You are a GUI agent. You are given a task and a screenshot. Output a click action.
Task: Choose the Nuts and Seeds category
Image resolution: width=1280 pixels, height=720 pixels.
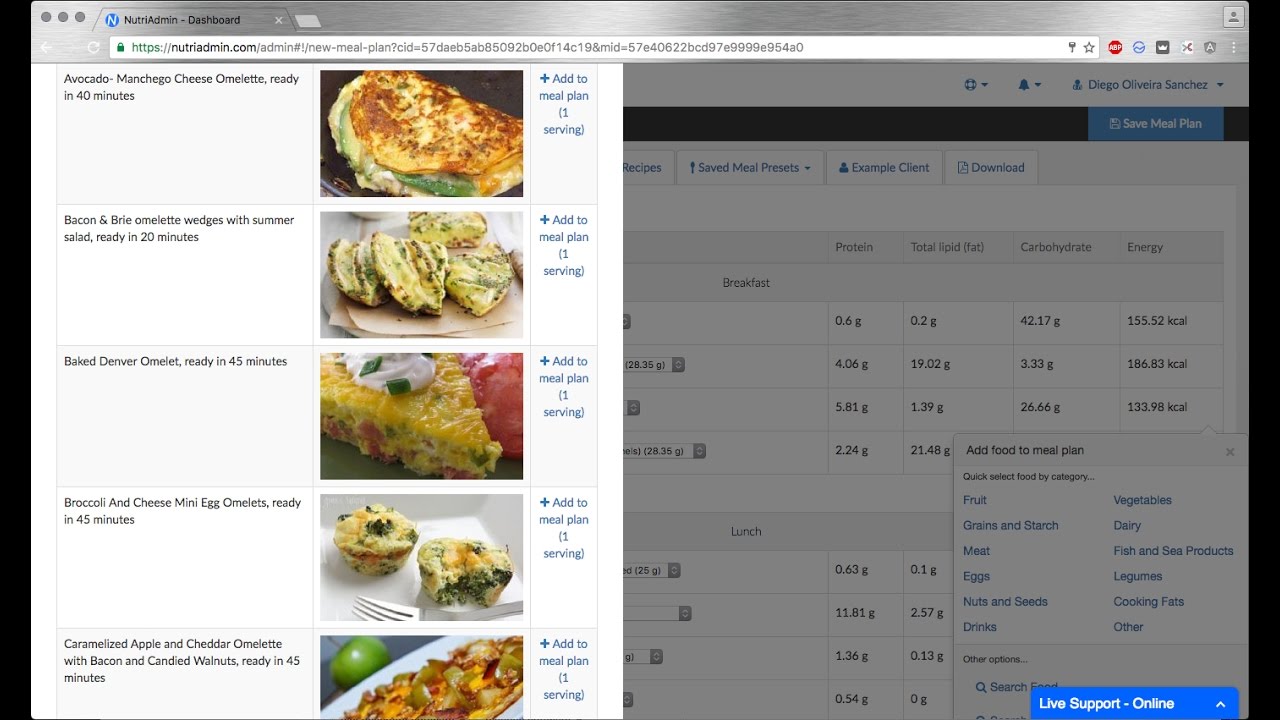point(1005,602)
